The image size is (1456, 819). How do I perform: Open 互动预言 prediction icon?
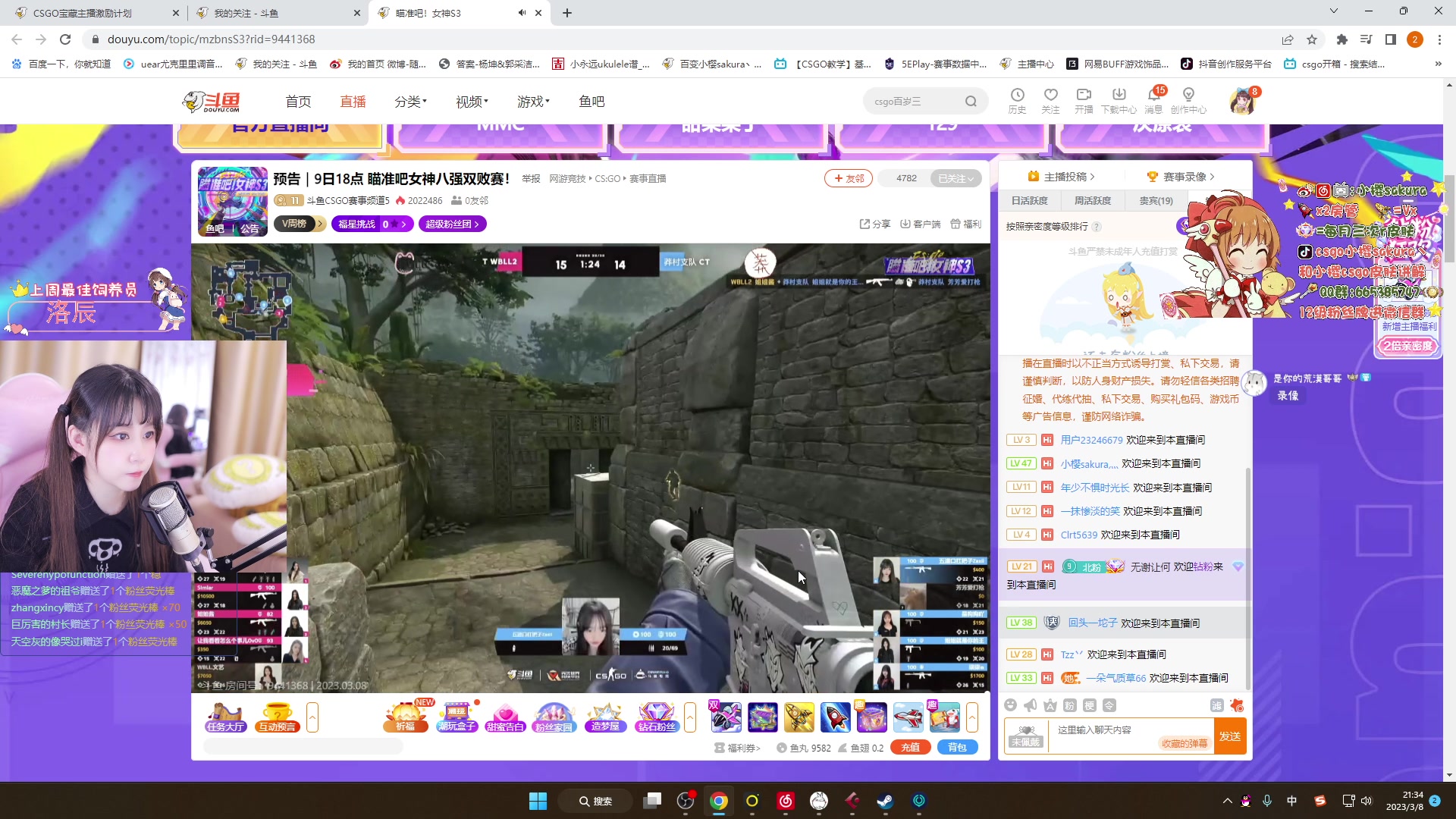[x=277, y=717]
